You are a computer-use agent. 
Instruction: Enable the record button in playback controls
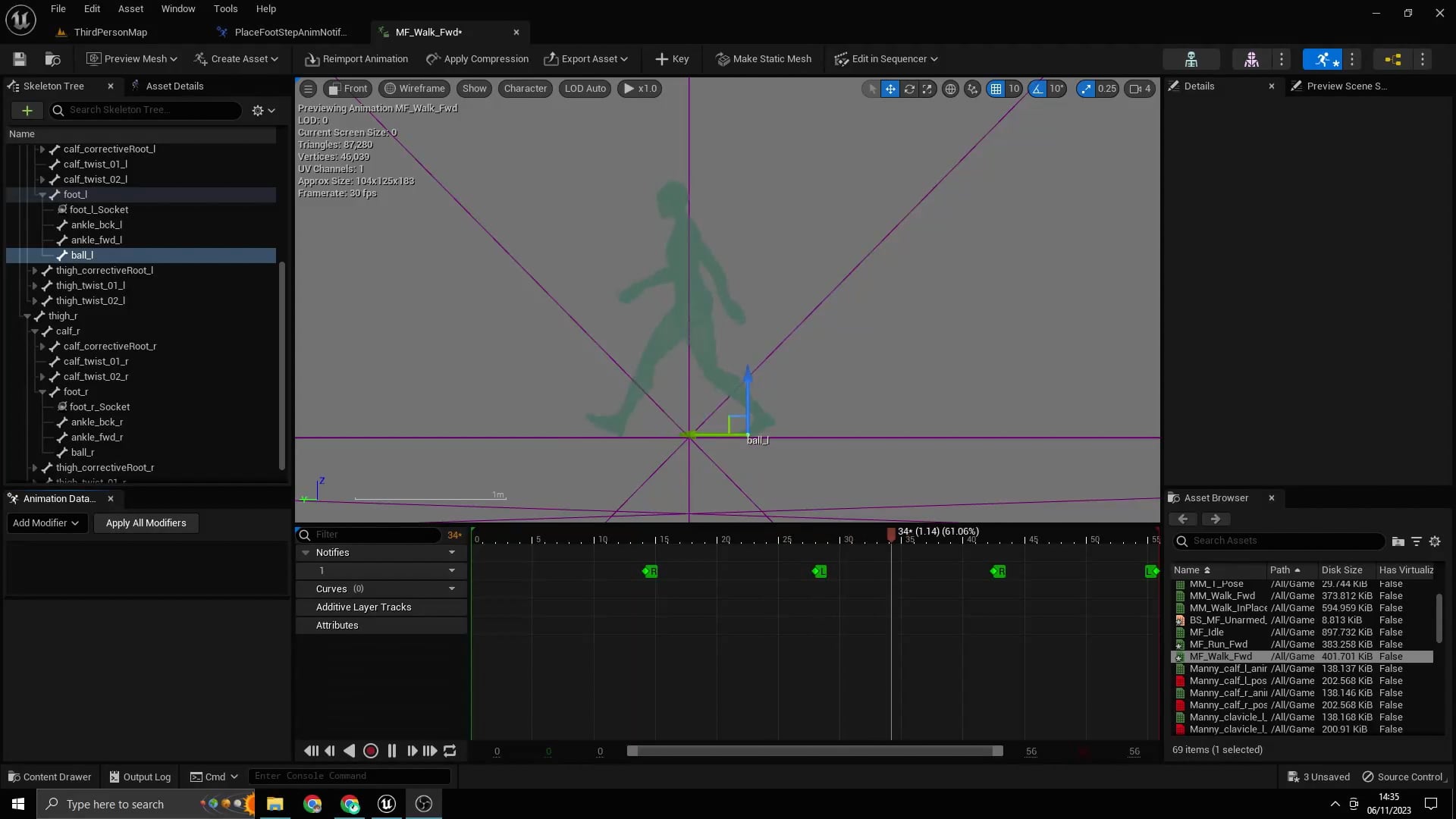(371, 751)
